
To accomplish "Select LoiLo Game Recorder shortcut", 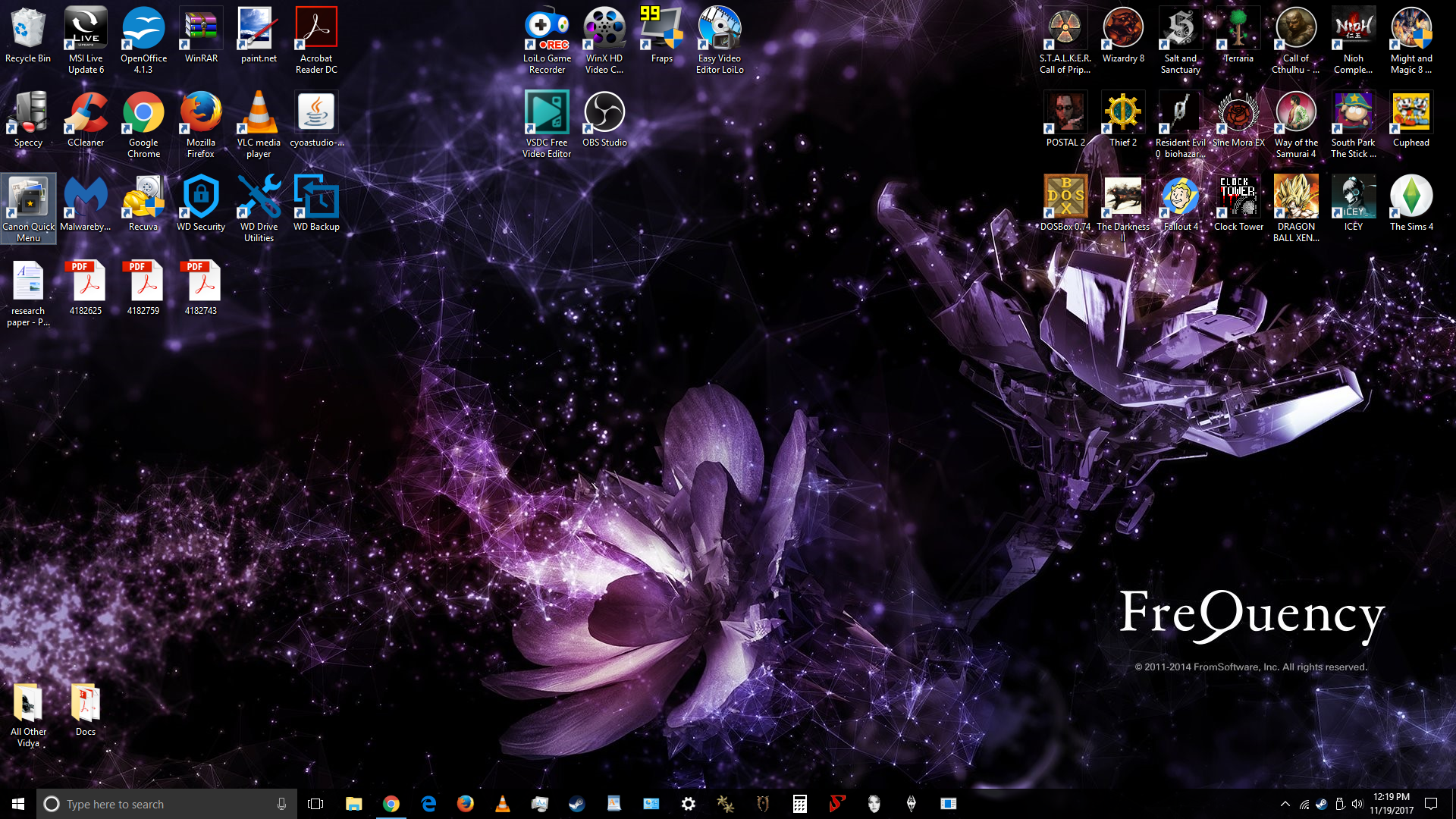I will [x=547, y=41].
